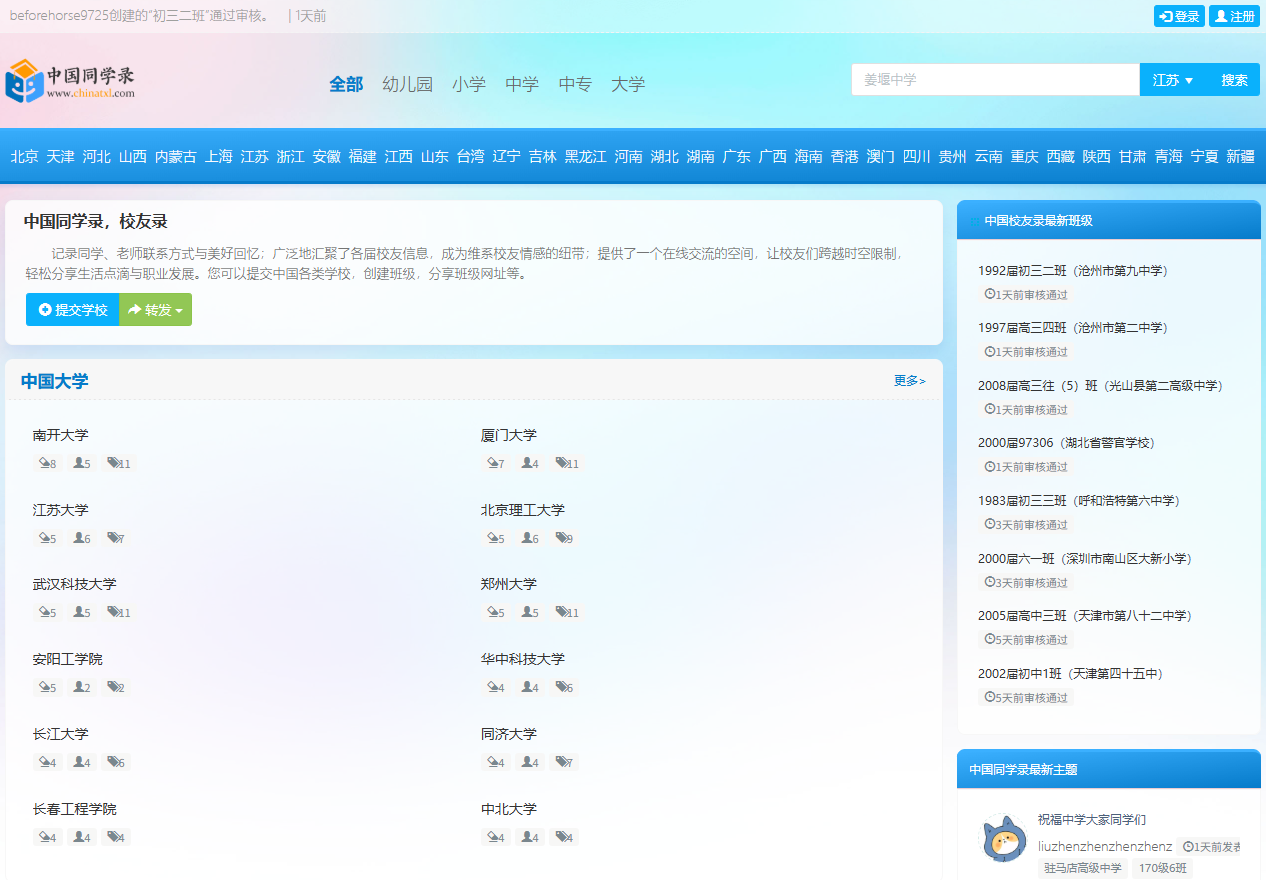Screen dimensions: 1266x880
Task: Switch to the 中学 category tab
Action: tap(521, 84)
